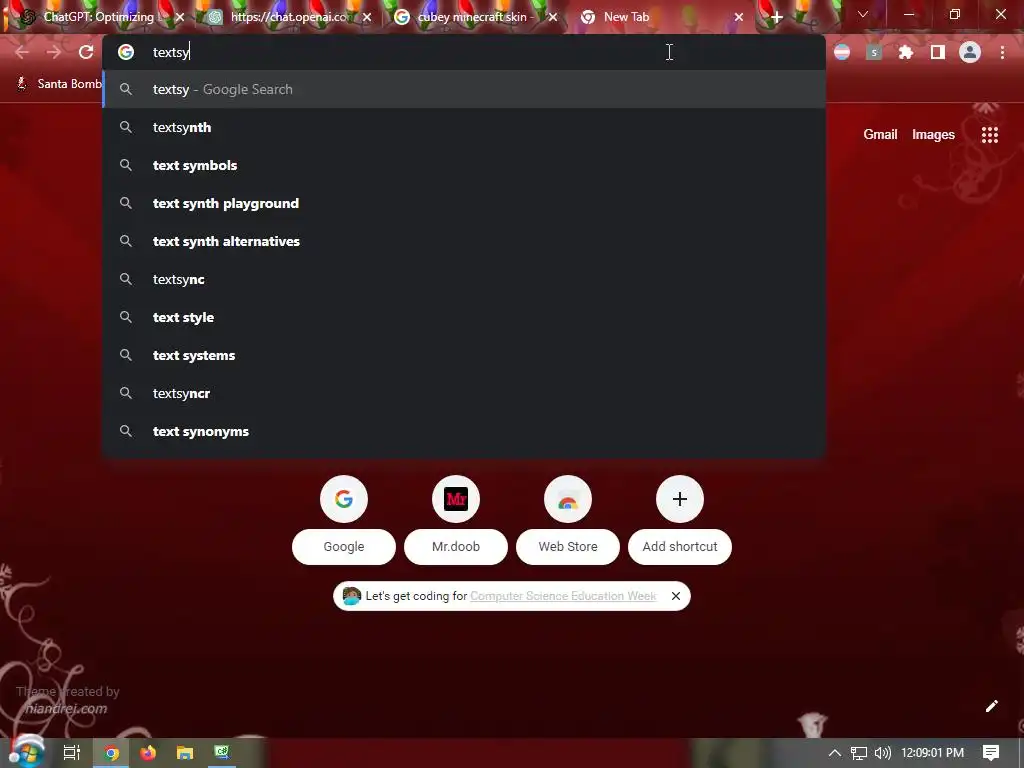Image resolution: width=1024 pixels, height=768 pixels.
Task: Open a new tab with plus button
Action: [x=776, y=17]
